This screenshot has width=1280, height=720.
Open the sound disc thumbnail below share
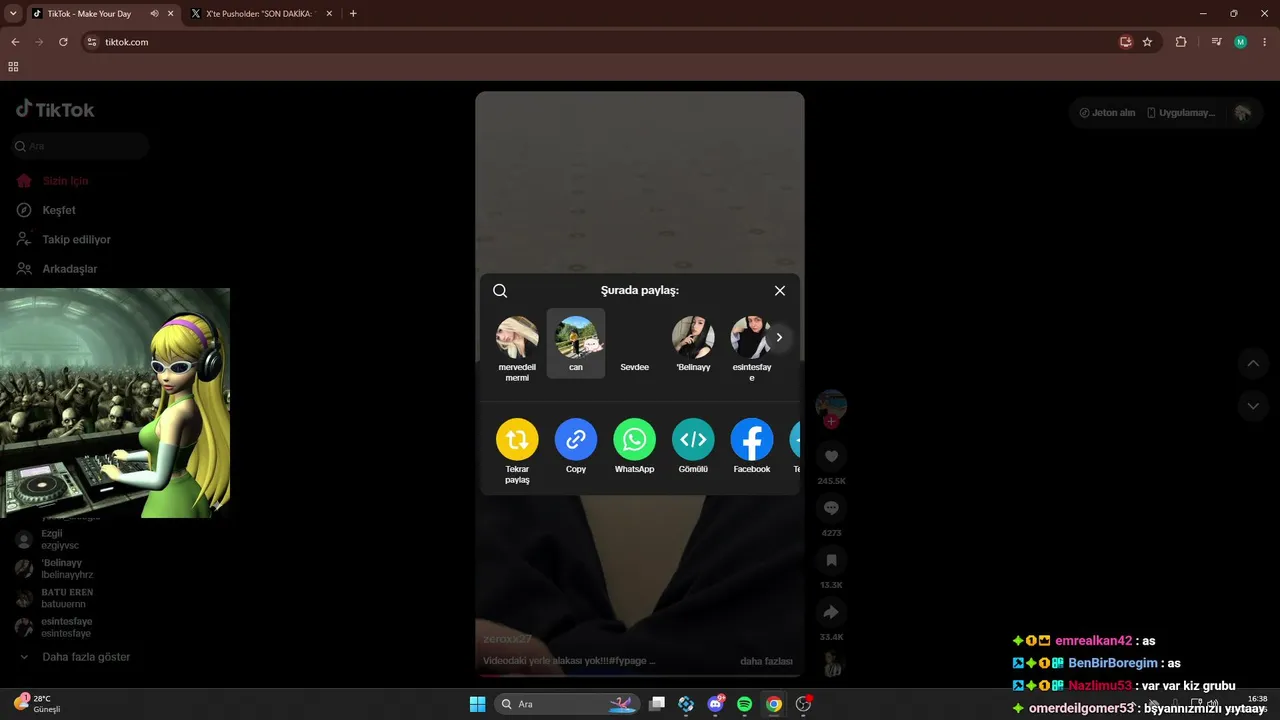[x=831, y=663]
